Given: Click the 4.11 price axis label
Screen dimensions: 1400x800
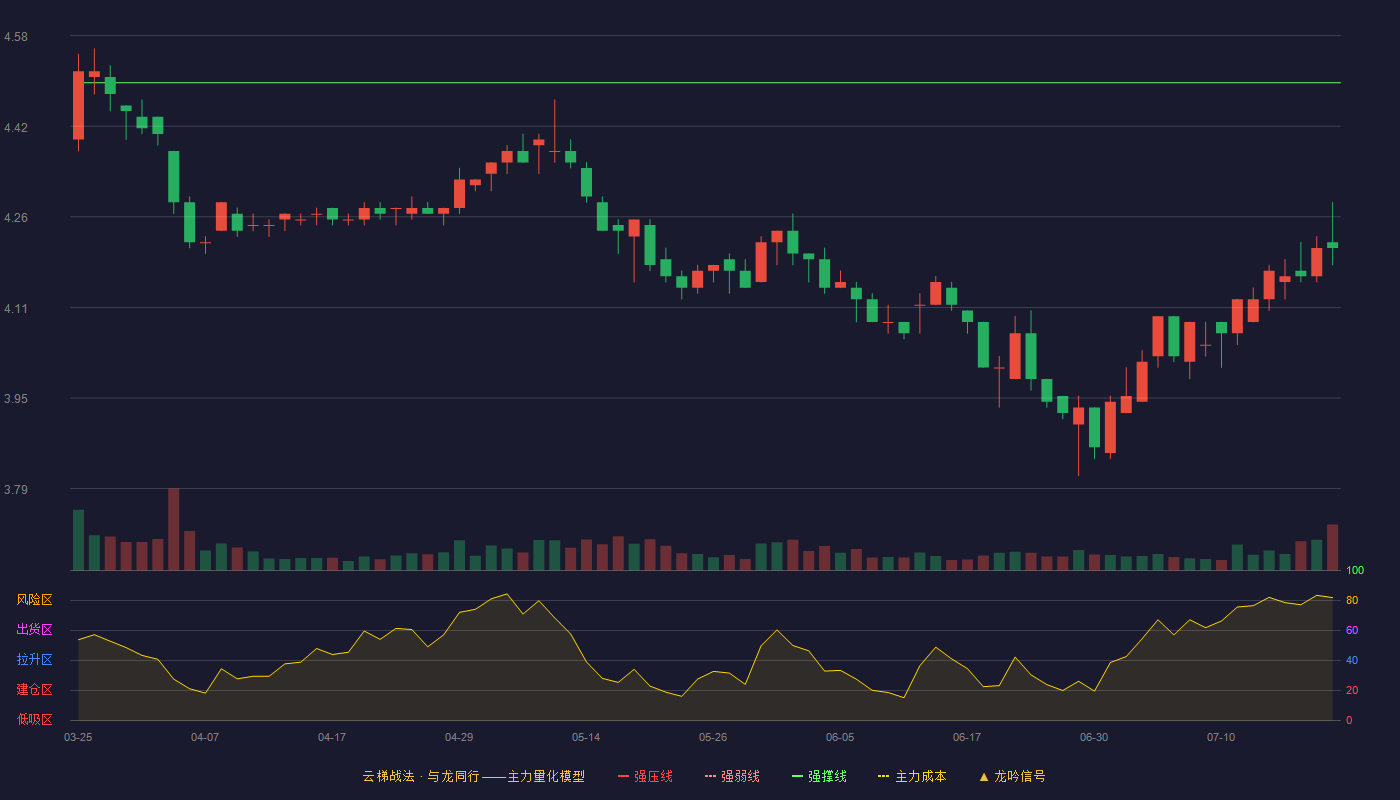Looking at the screenshot, I should 16,309.
